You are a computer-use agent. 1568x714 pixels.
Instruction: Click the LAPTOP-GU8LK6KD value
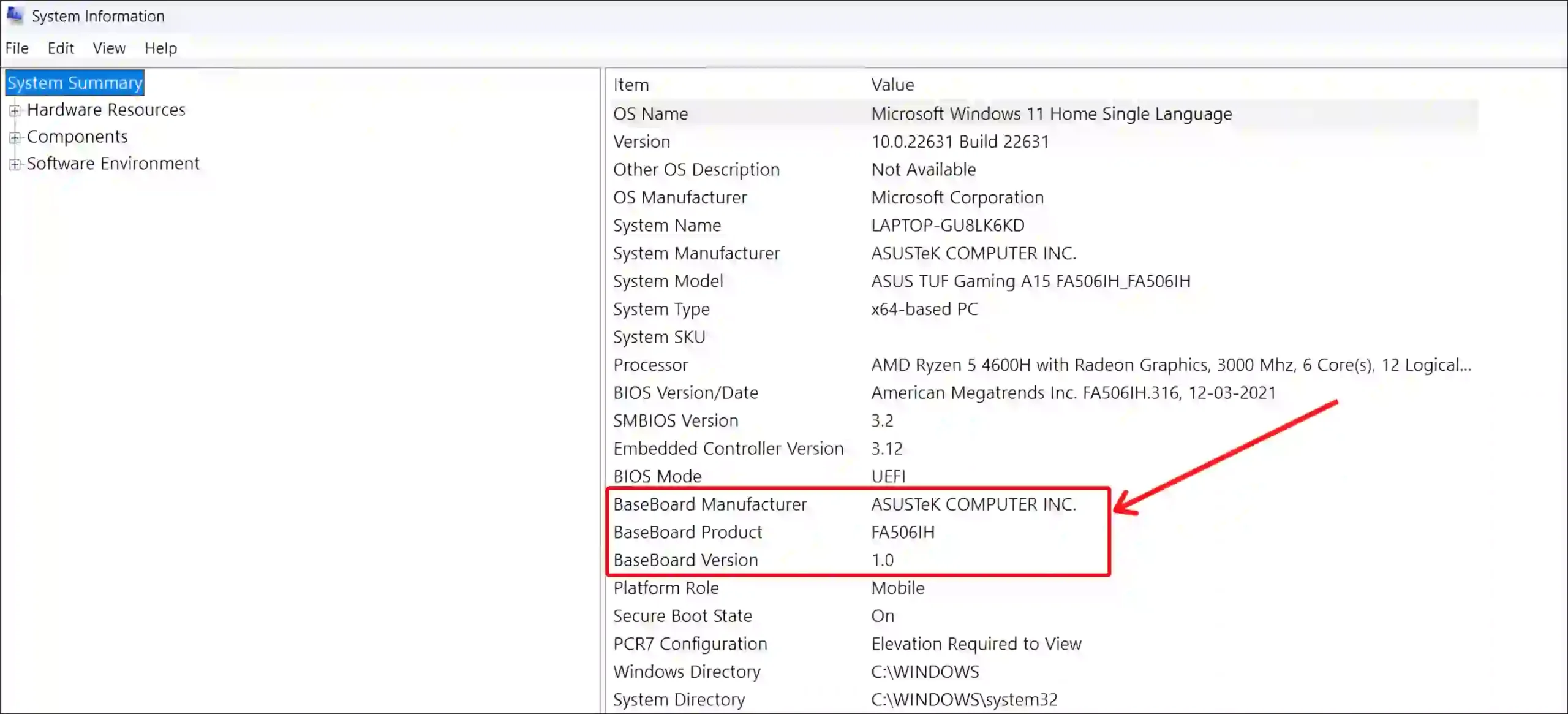(x=948, y=226)
